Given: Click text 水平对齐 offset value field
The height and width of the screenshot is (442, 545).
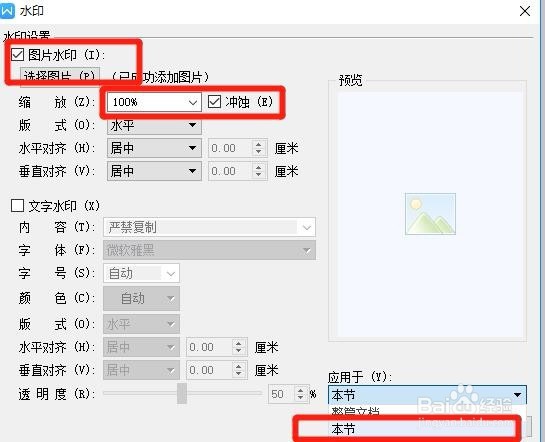Looking at the screenshot, I should tap(210, 347).
